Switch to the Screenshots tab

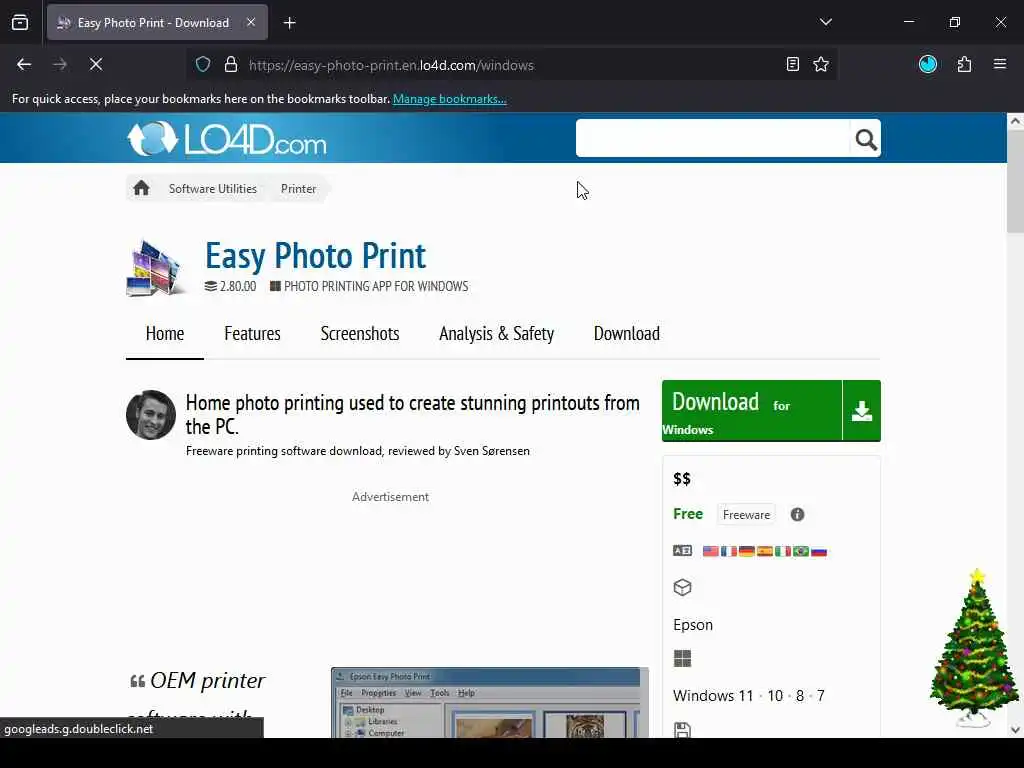(360, 334)
